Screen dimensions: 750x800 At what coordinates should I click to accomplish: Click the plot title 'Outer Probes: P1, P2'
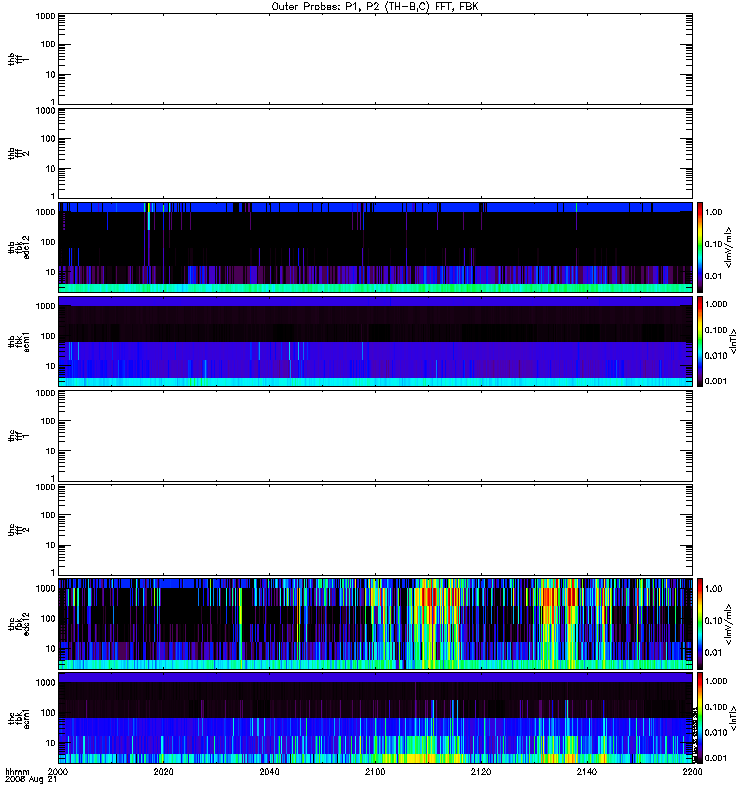(x=374, y=6)
